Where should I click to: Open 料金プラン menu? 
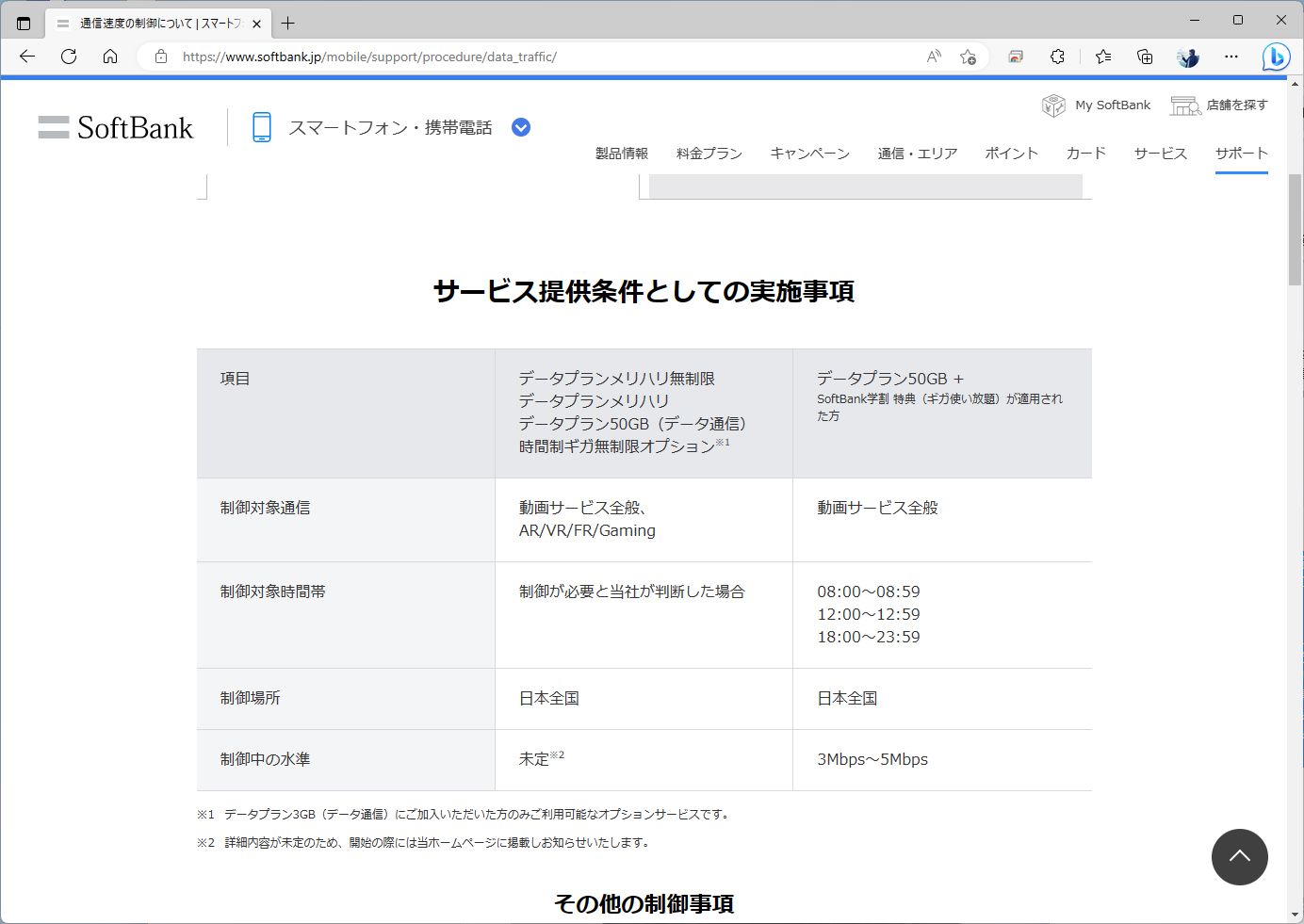pos(709,154)
